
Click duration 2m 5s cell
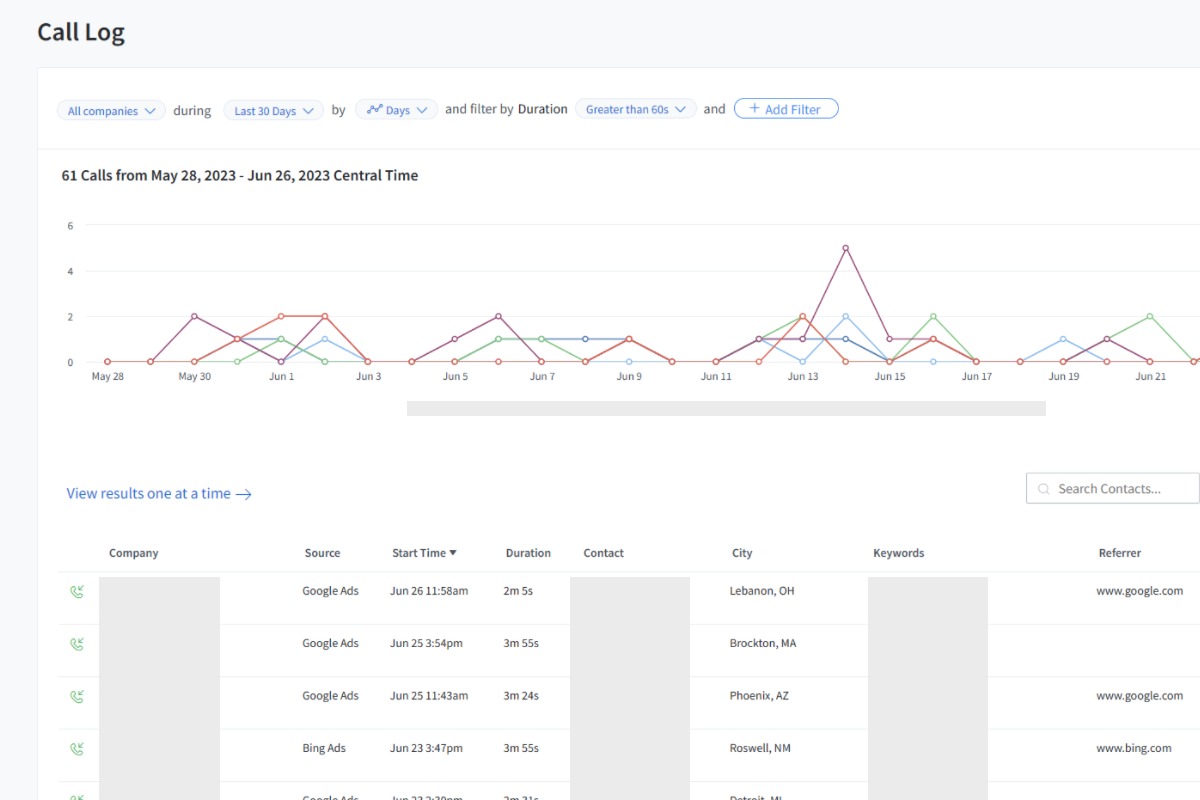(x=518, y=591)
